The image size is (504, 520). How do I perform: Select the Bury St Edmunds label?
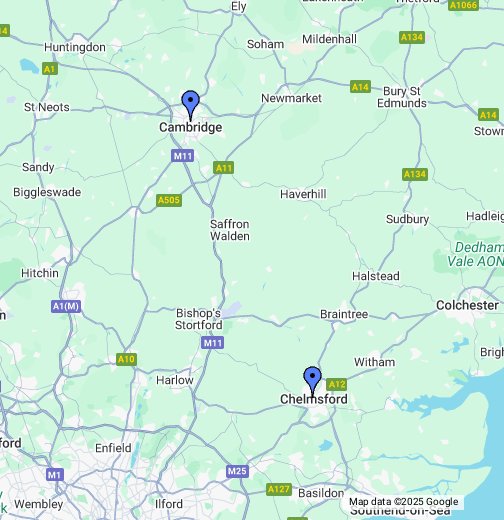click(x=402, y=97)
